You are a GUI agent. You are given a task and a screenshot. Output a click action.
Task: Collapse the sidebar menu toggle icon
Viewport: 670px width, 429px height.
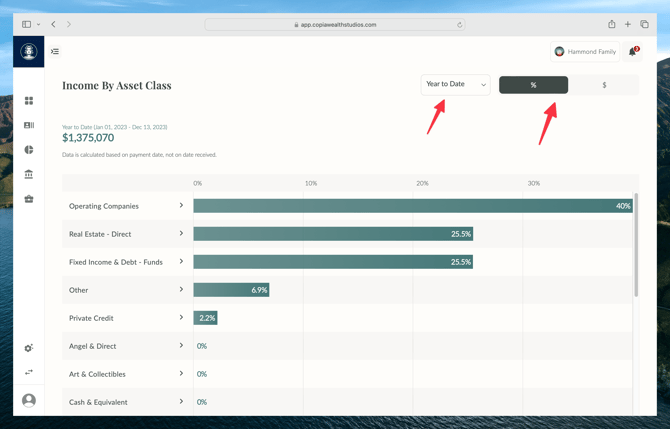(x=55, y=52)
